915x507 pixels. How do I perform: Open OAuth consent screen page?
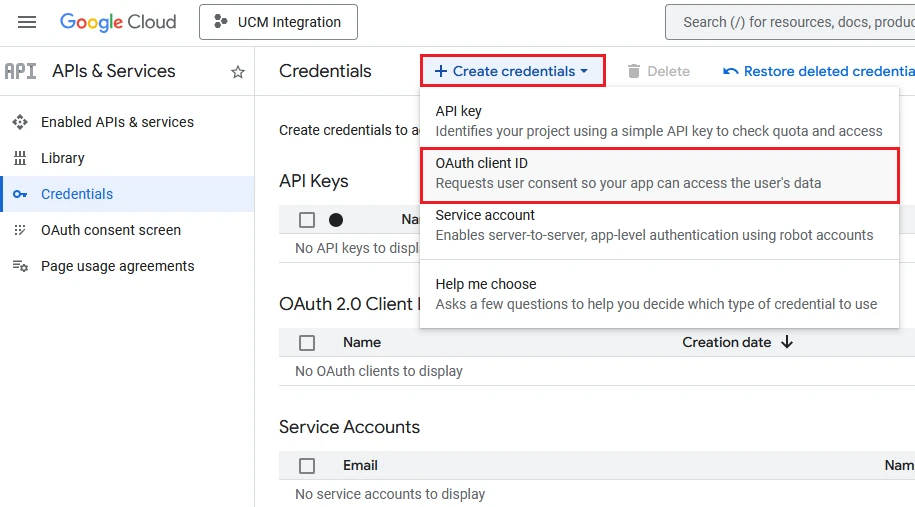(111, 230)
